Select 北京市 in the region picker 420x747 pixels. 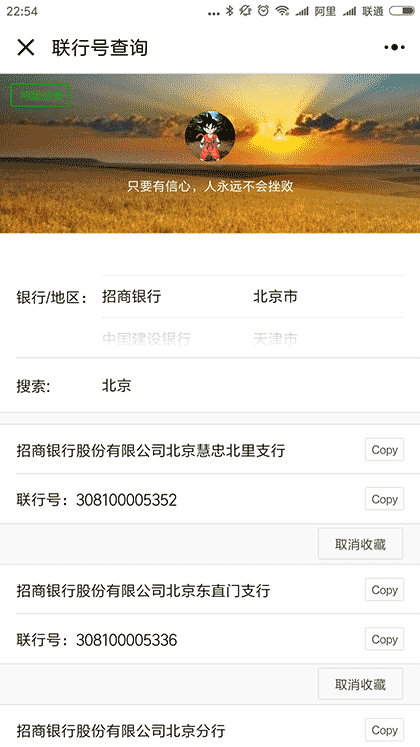[x=275, y=296]
